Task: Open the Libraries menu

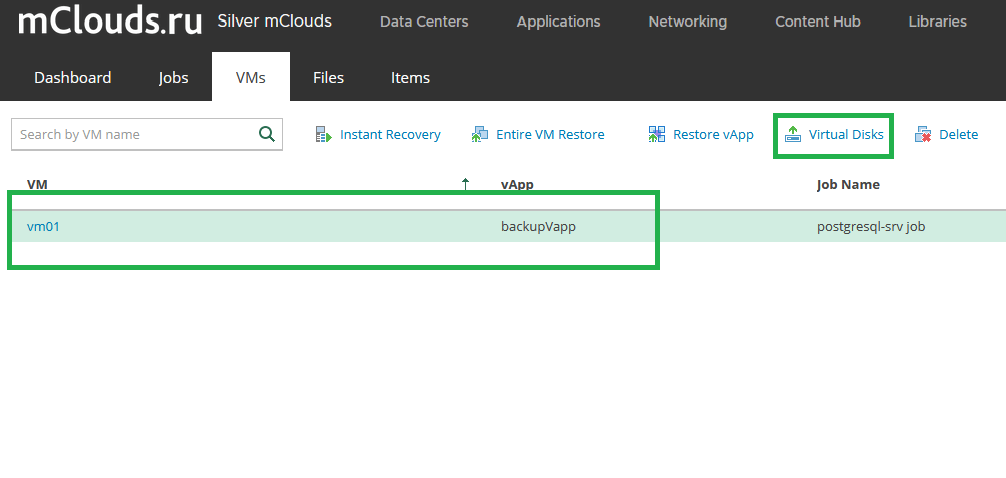Action: 937,22
